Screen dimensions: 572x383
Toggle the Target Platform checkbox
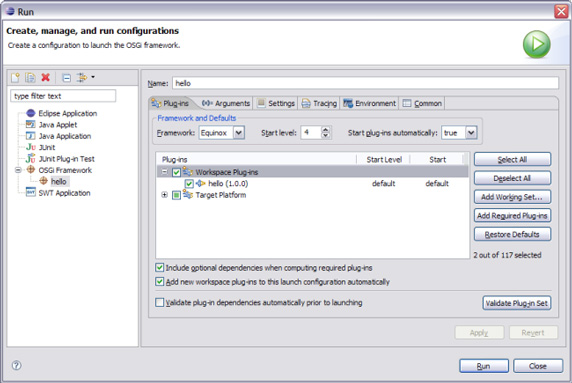pyautogui.click(x=176, y=195)
